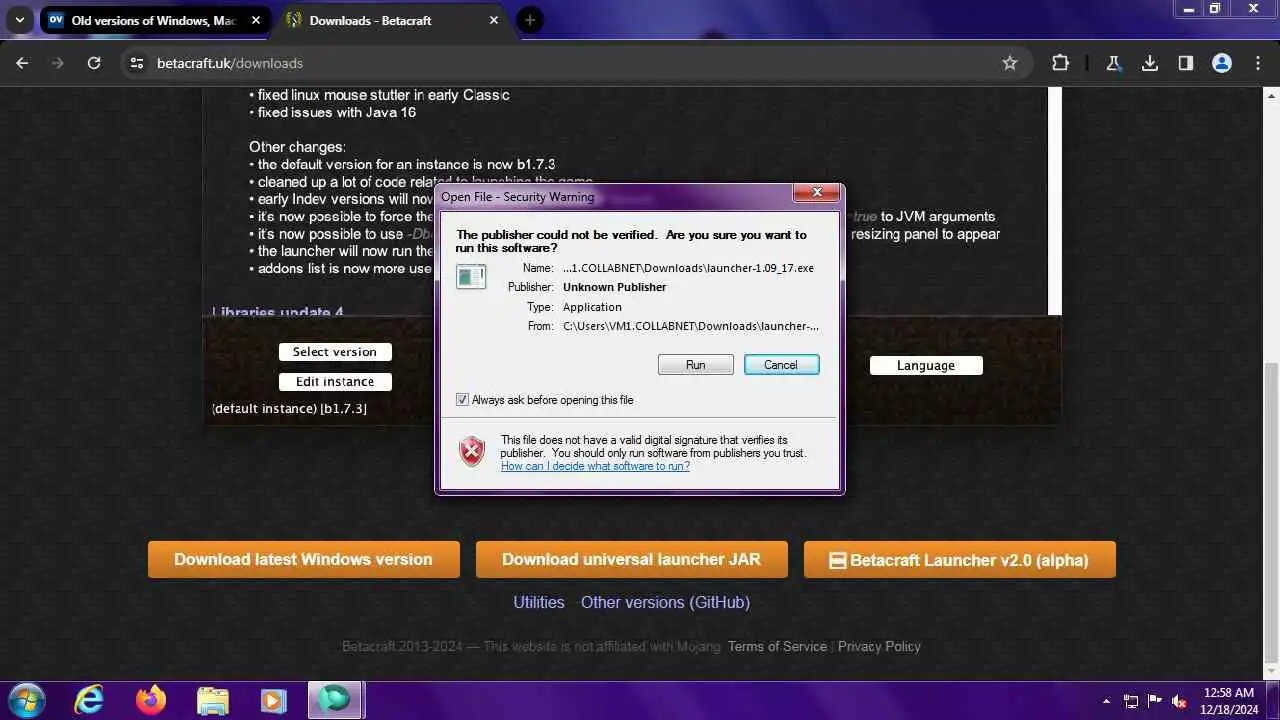Open the Chrome profile avatar
This screenshot has height=720, width=1280.
(1222, 63)
